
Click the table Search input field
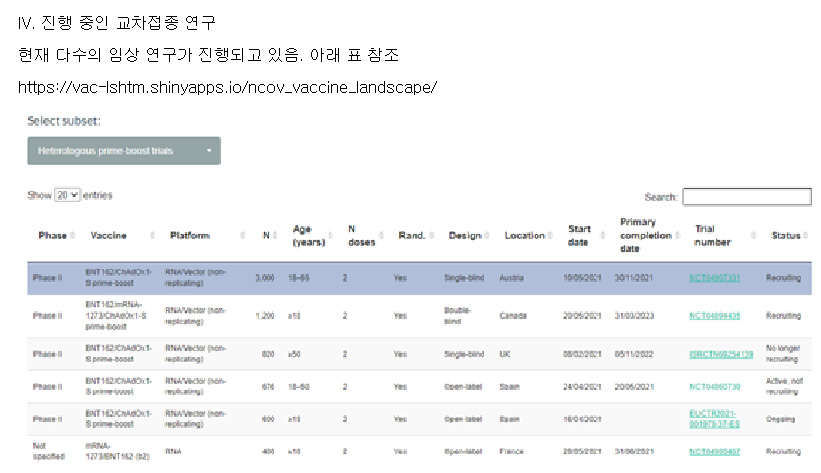point(746,197)
